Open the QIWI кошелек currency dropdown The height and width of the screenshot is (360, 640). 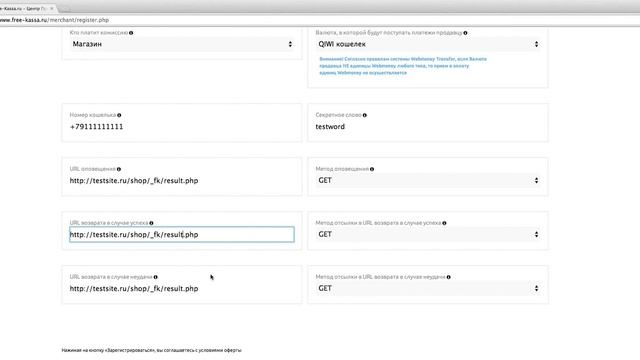[428, 44]
